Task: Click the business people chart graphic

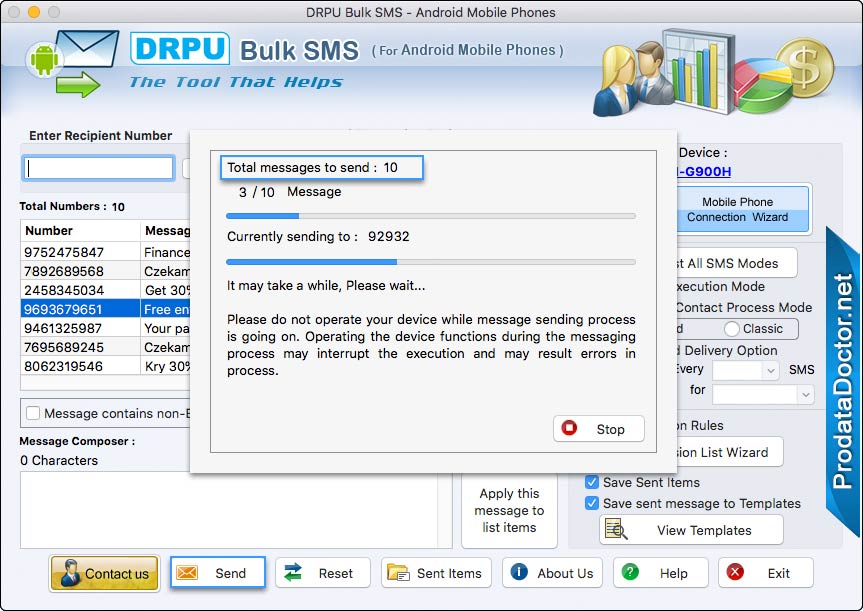Action: click(x=664, y=72)
